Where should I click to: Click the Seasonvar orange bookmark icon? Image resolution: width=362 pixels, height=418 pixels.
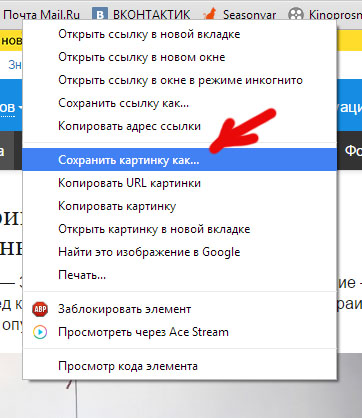pyautogui.click(x=210, y=15)
